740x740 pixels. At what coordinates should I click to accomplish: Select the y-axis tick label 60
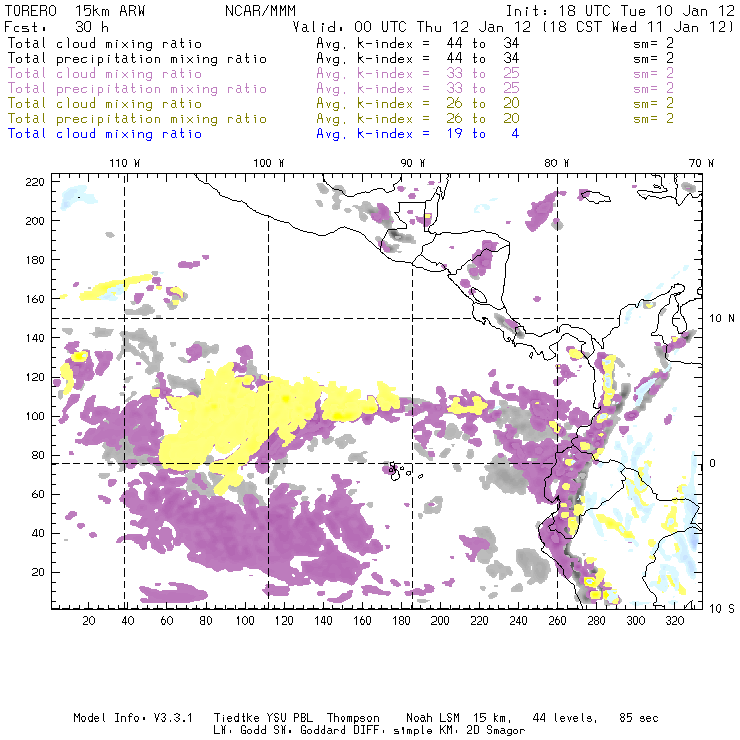(x=38, y=495)
